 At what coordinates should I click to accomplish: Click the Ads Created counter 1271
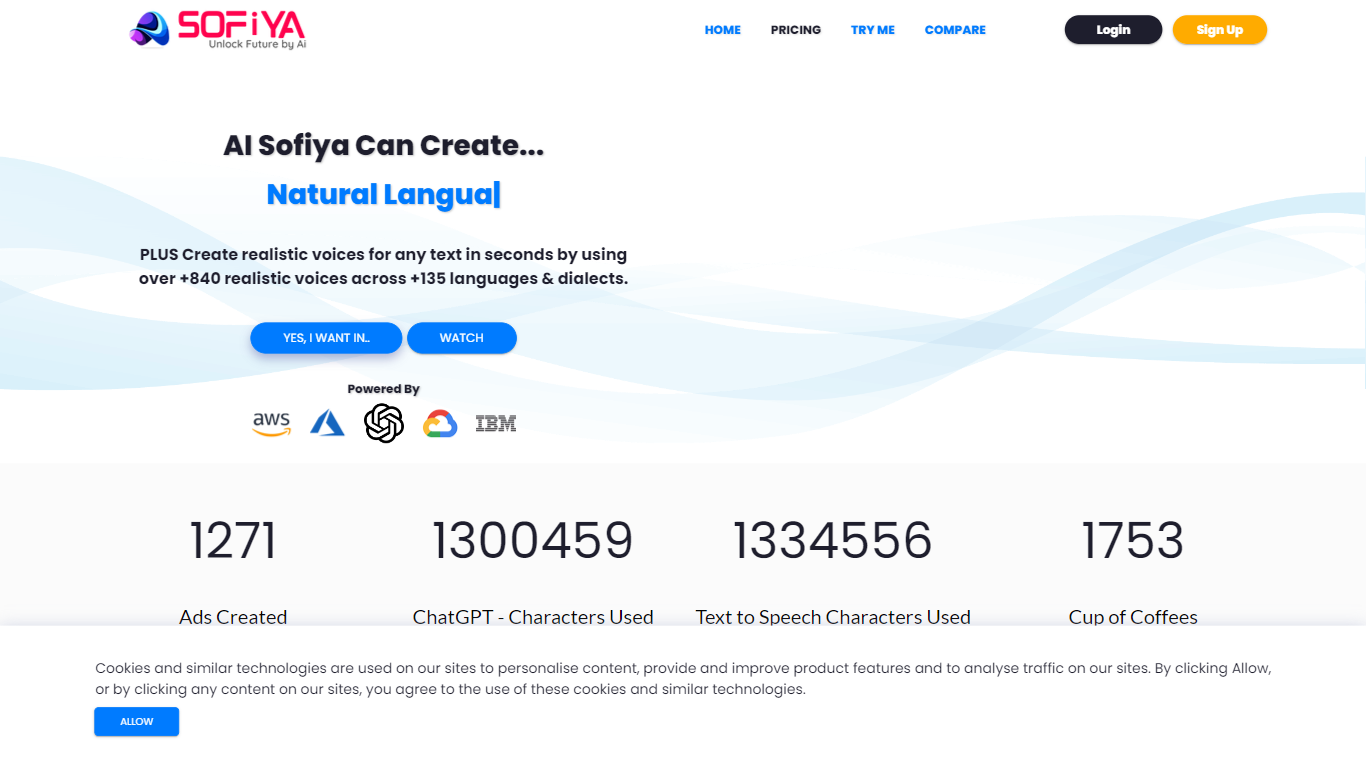(233, 540)
